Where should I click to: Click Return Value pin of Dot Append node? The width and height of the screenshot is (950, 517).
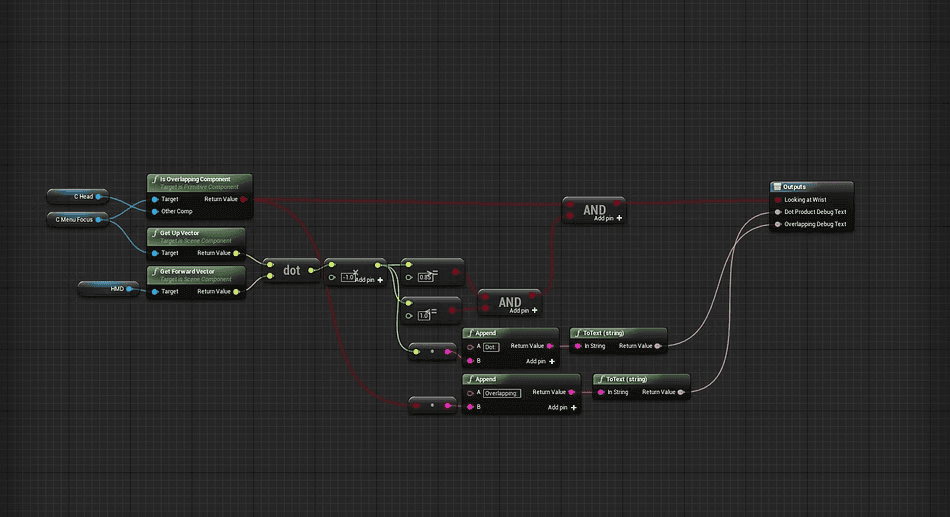point(550,346)
